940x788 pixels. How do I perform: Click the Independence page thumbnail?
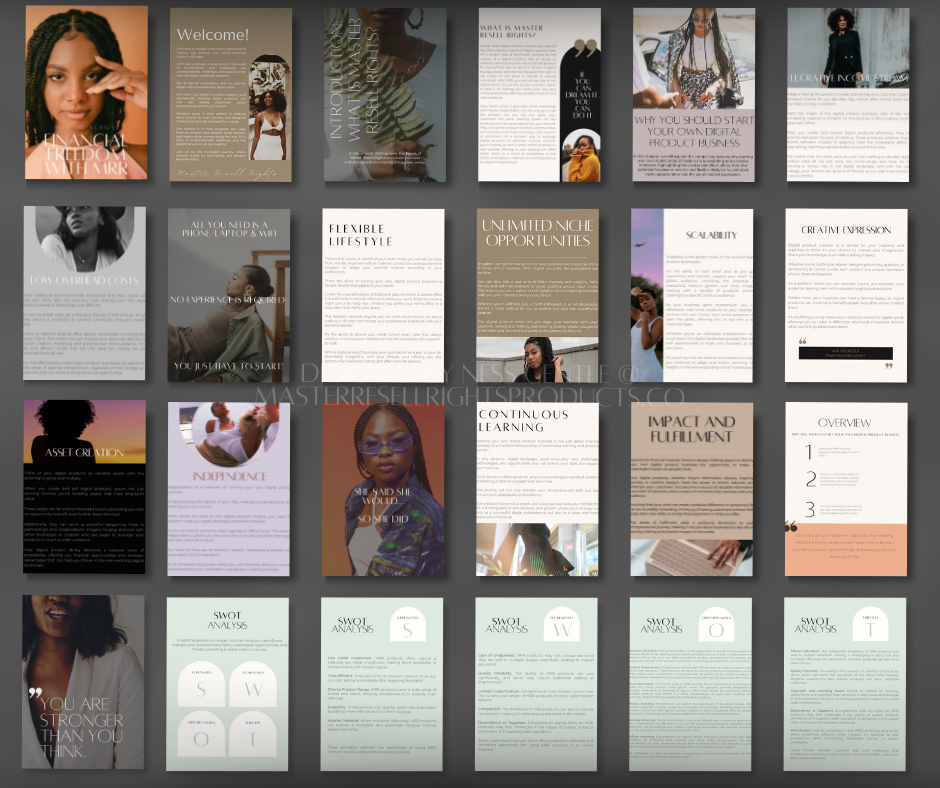(x=230, y=487)
